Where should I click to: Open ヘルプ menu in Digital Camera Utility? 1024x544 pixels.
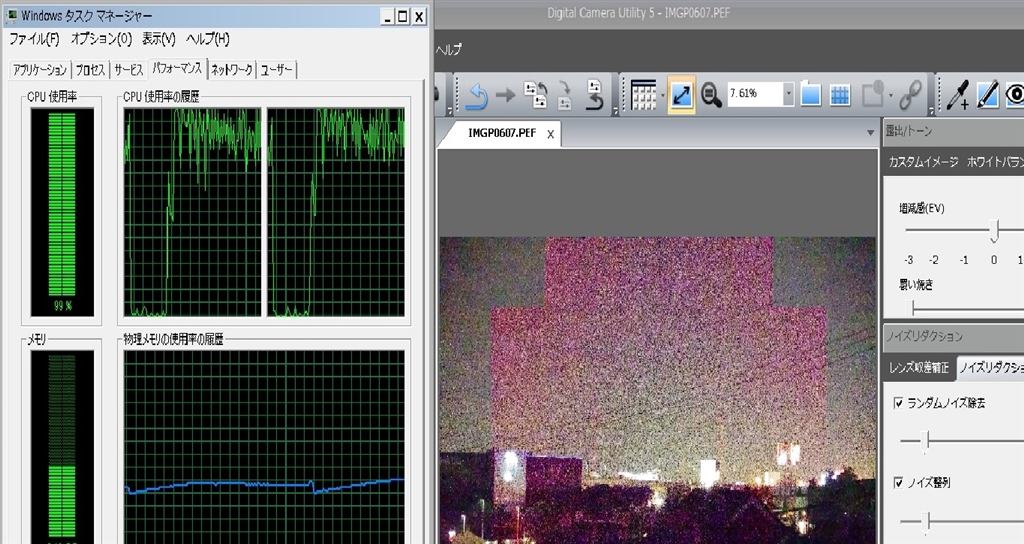[x=449, y=50]
